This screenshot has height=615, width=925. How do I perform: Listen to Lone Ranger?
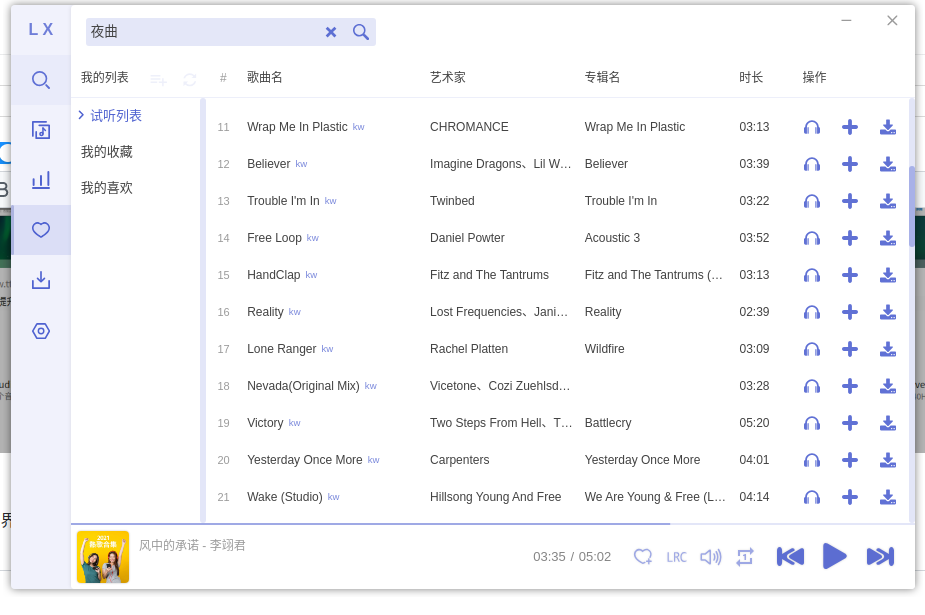pos(812,349)
